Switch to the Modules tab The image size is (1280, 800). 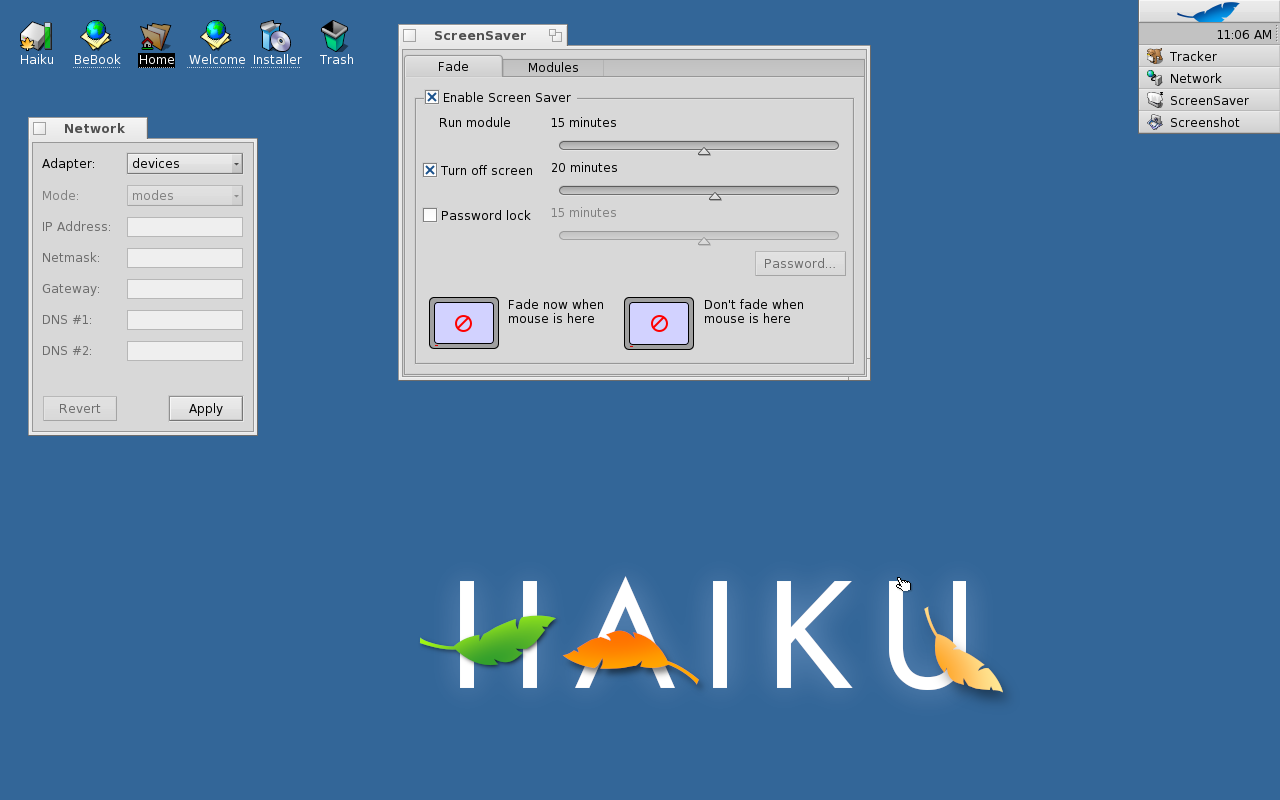pyautogui.click(x=553, y=67)
